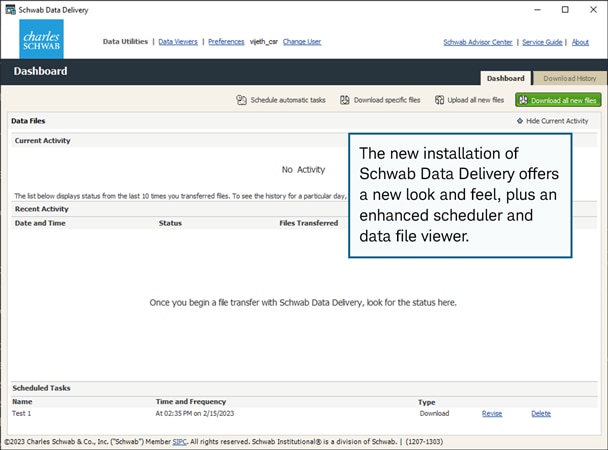Open Download specific files

pyautogui.click(x=380, y=100)
